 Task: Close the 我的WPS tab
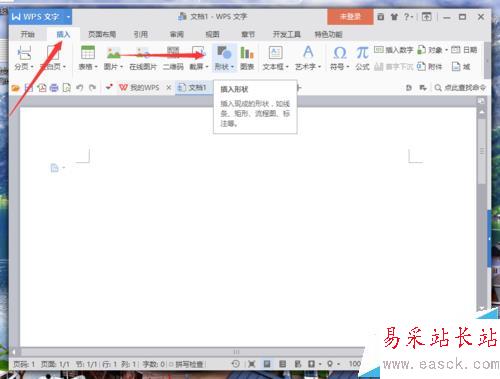point(169,88)
